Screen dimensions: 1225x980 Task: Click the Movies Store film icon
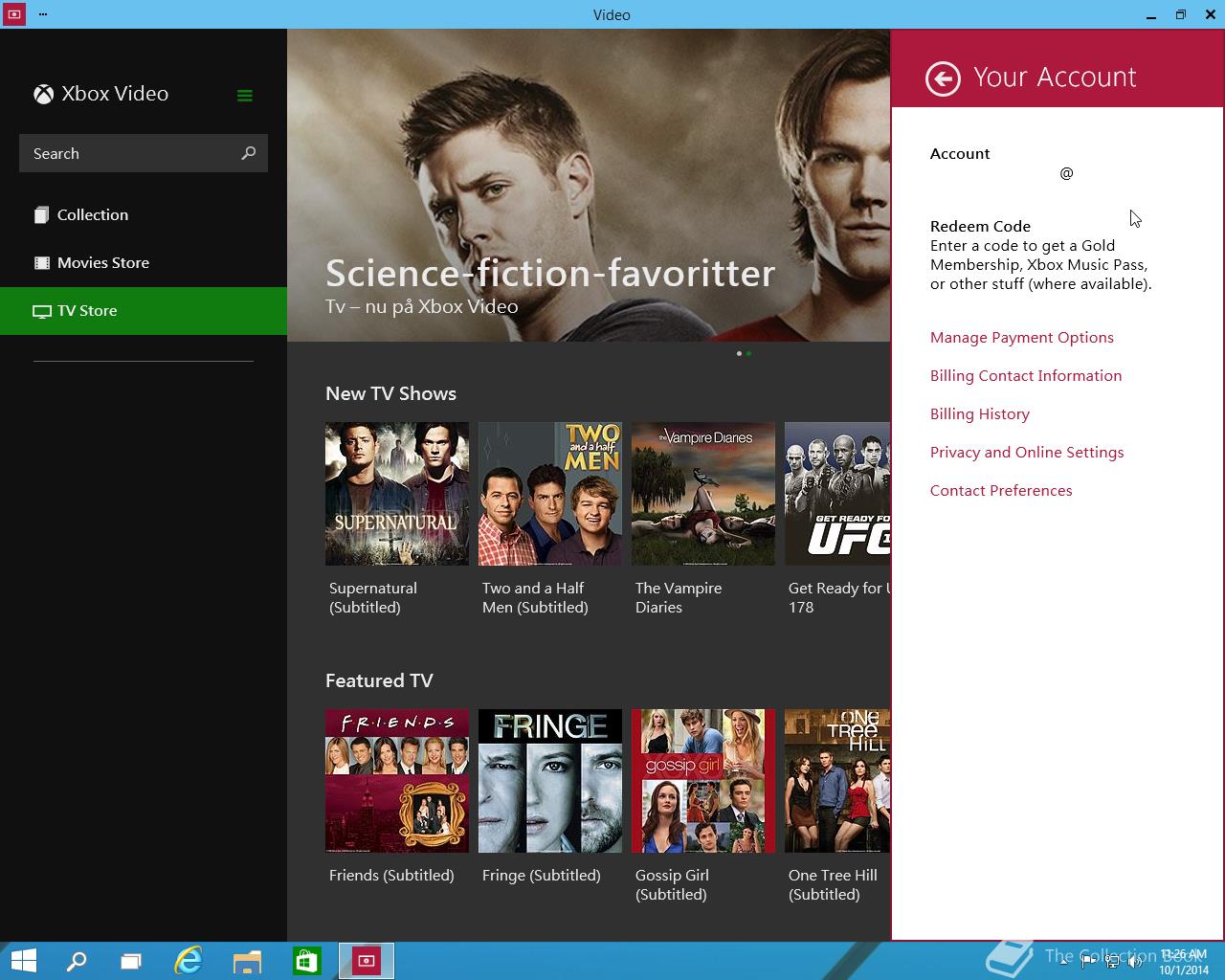(x=42, y=262)
